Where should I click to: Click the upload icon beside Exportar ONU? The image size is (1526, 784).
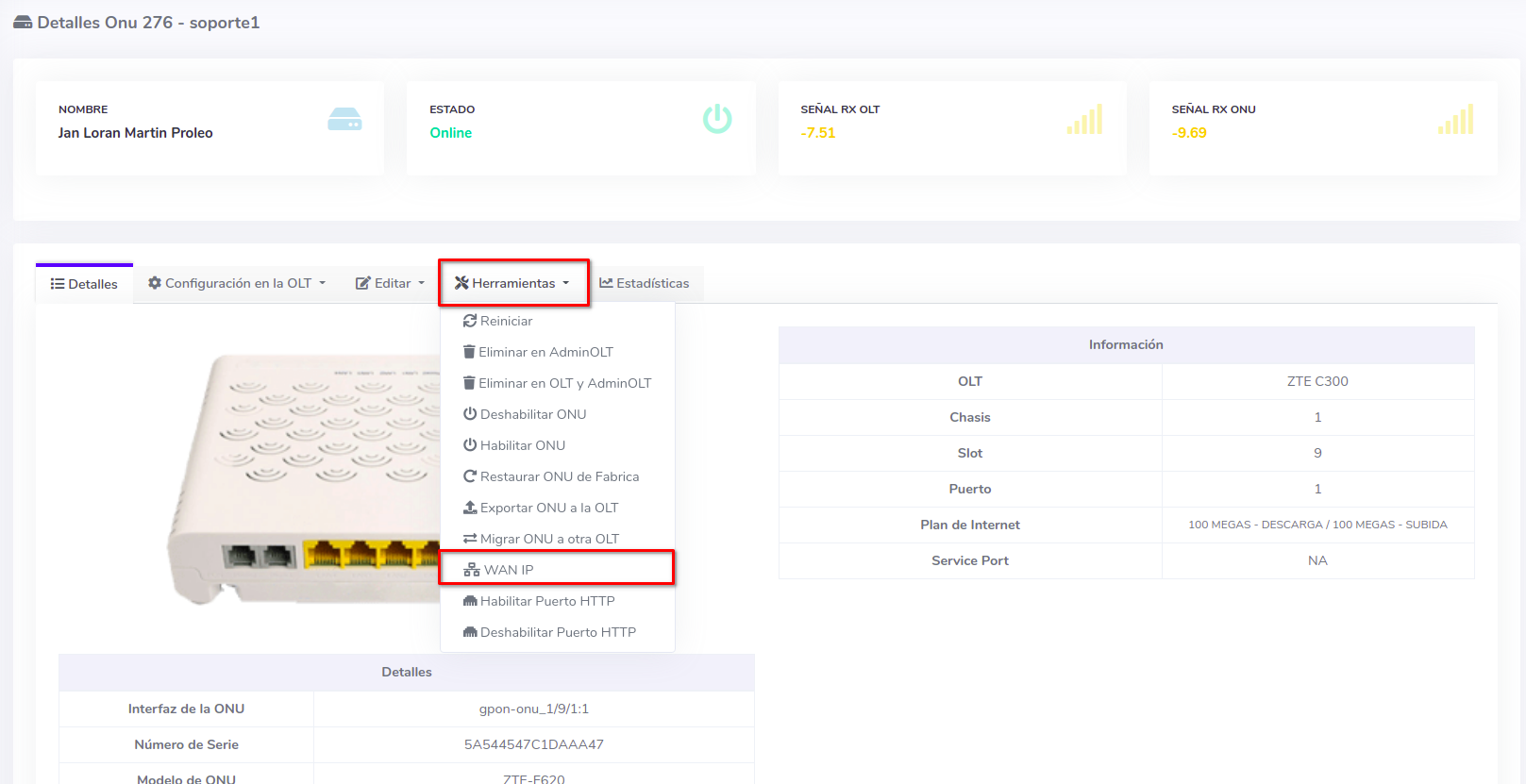(x=470, y=508)
